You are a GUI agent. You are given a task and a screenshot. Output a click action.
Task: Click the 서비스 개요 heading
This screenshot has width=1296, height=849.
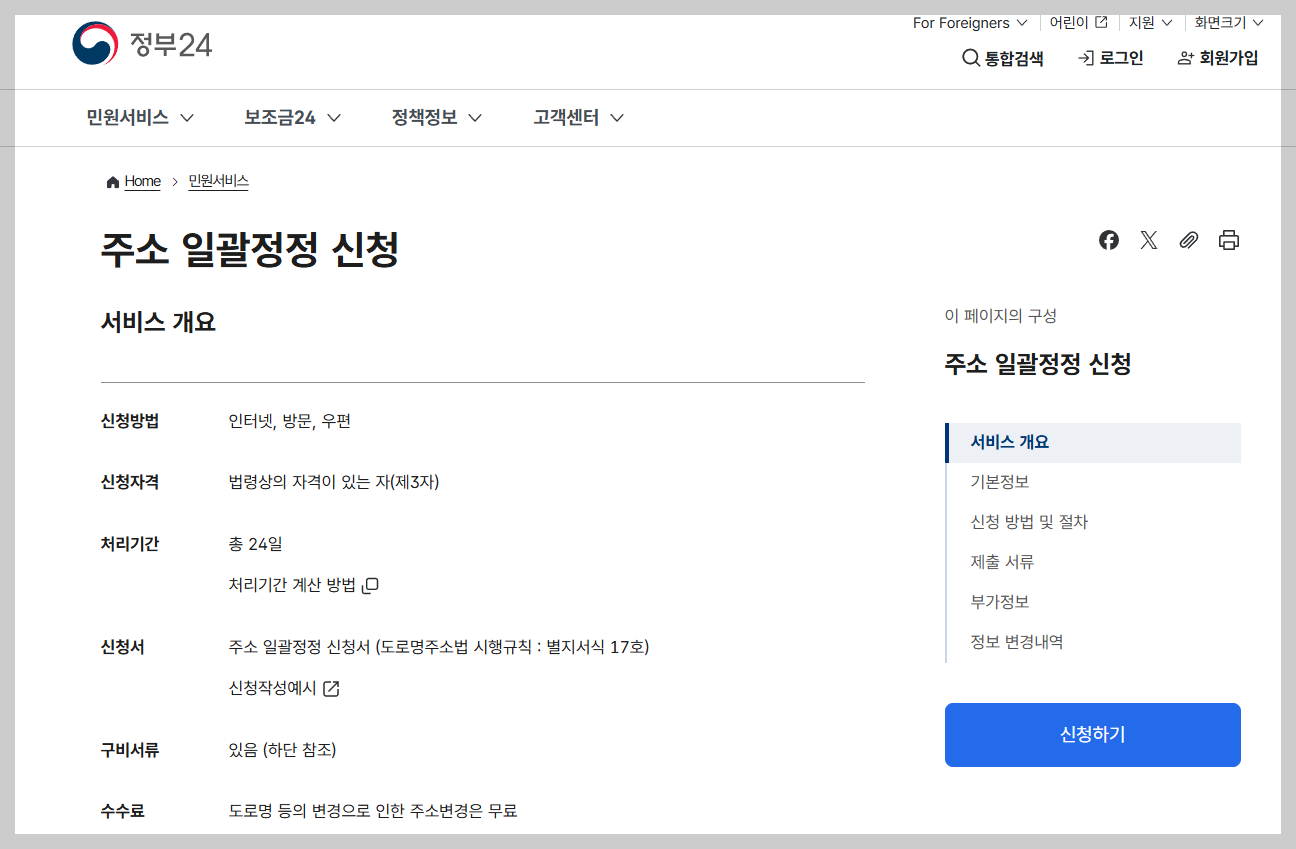[158, 322]
